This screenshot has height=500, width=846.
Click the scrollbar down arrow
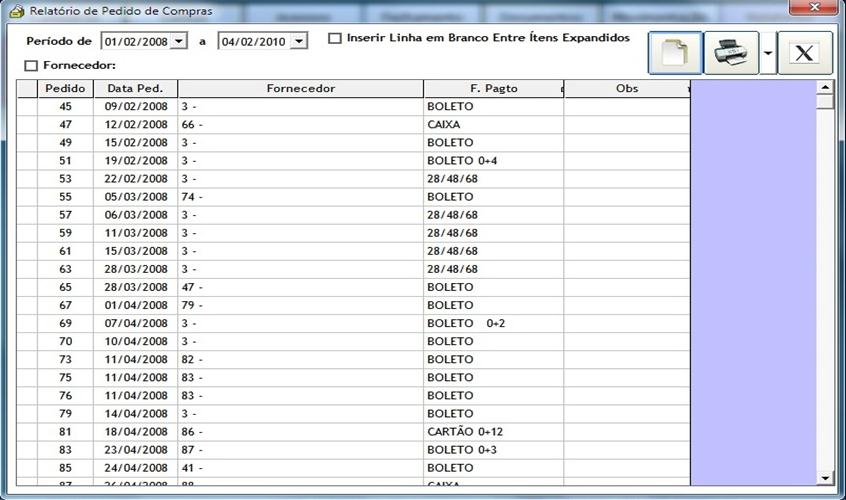coord(825,477)
